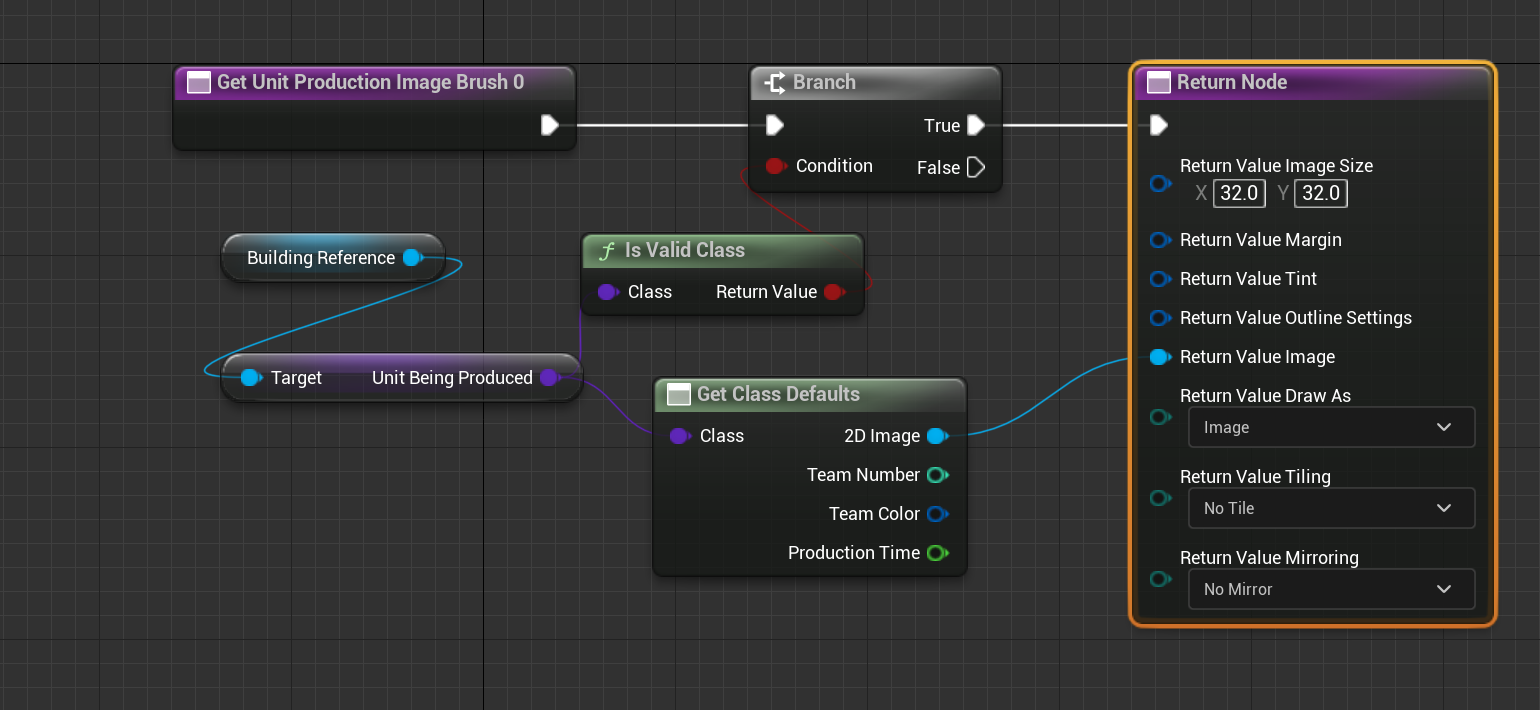The image size is (1540, 710).
Task: Click the Image Size X value field
Action: pyautogui.click(x=1239, y=193)
